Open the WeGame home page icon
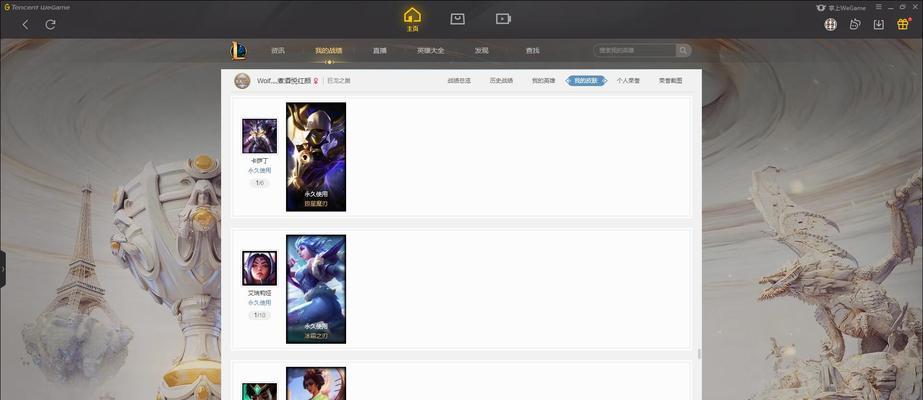This screenshot has height=400, width=923. 412,19
